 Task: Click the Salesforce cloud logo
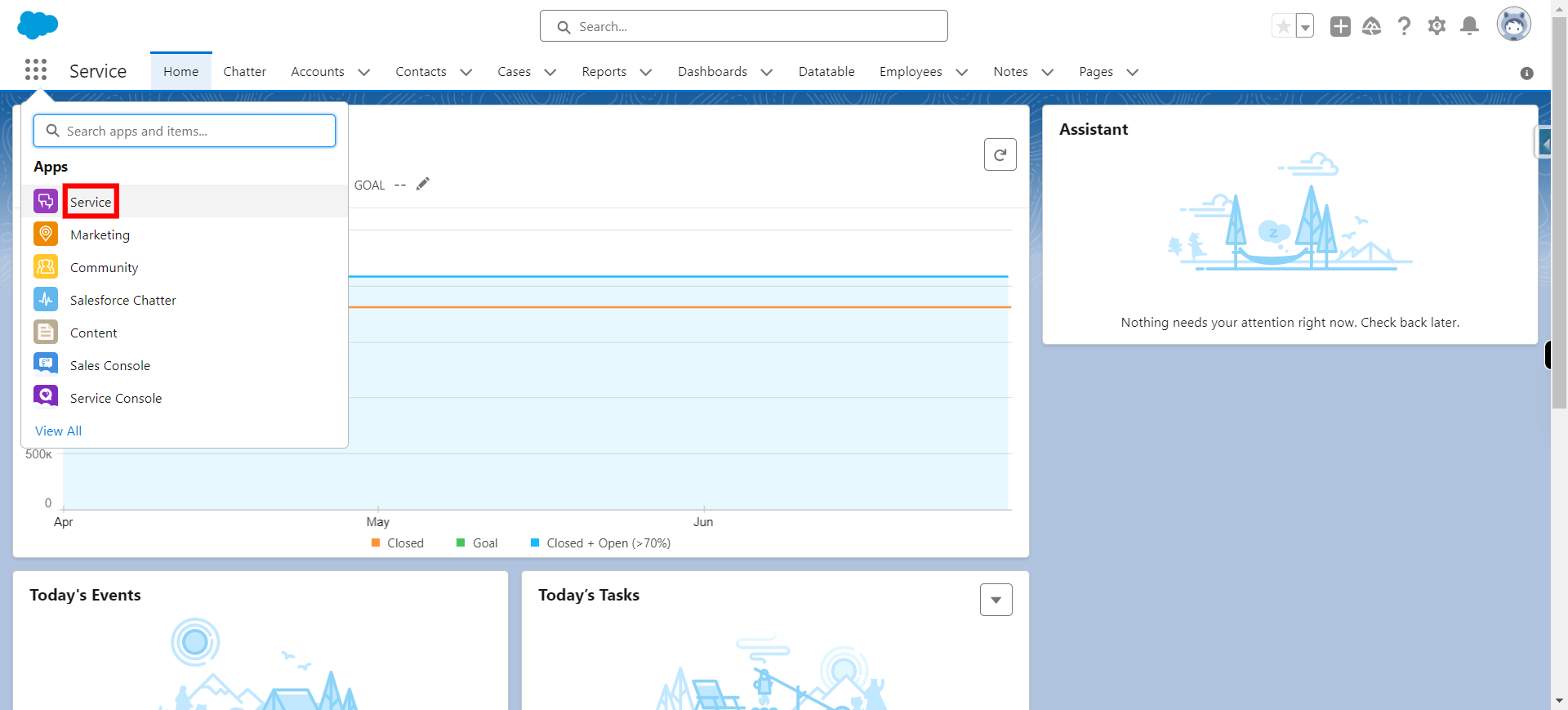(38, 25)
